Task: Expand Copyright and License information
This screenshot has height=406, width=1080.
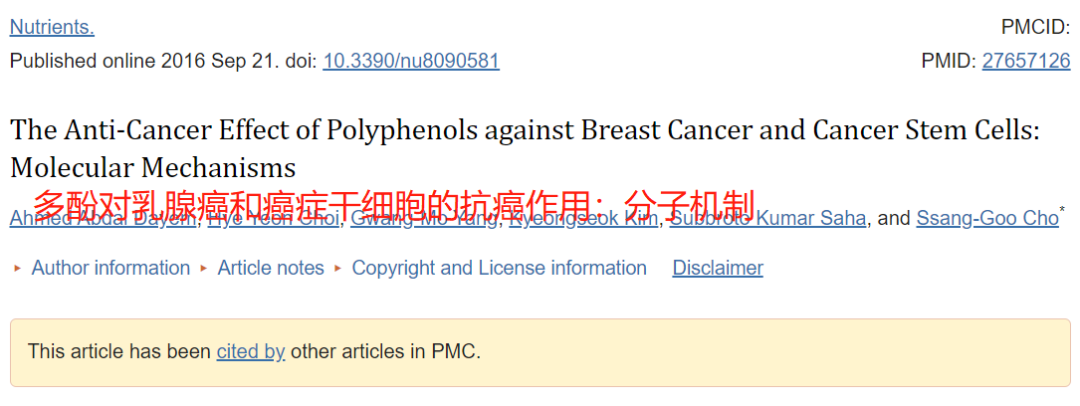Action: point(499,267)
